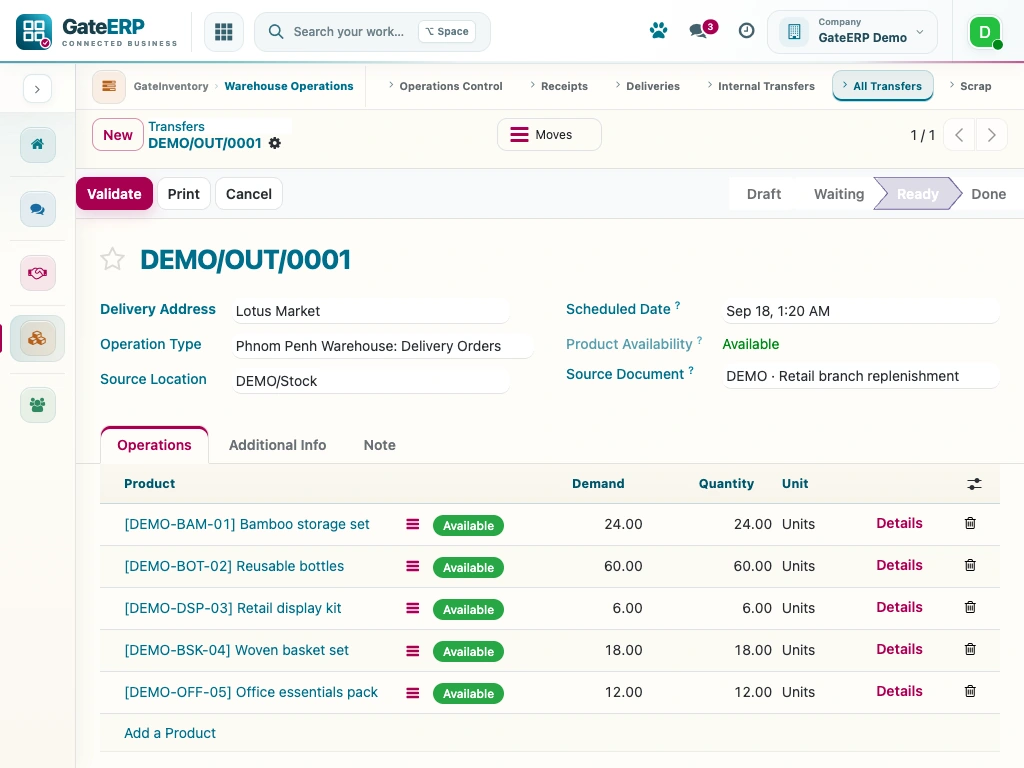The width and height of the screenshot is (1024, 768).
Task: Set status to Draft
Action: 763,194
